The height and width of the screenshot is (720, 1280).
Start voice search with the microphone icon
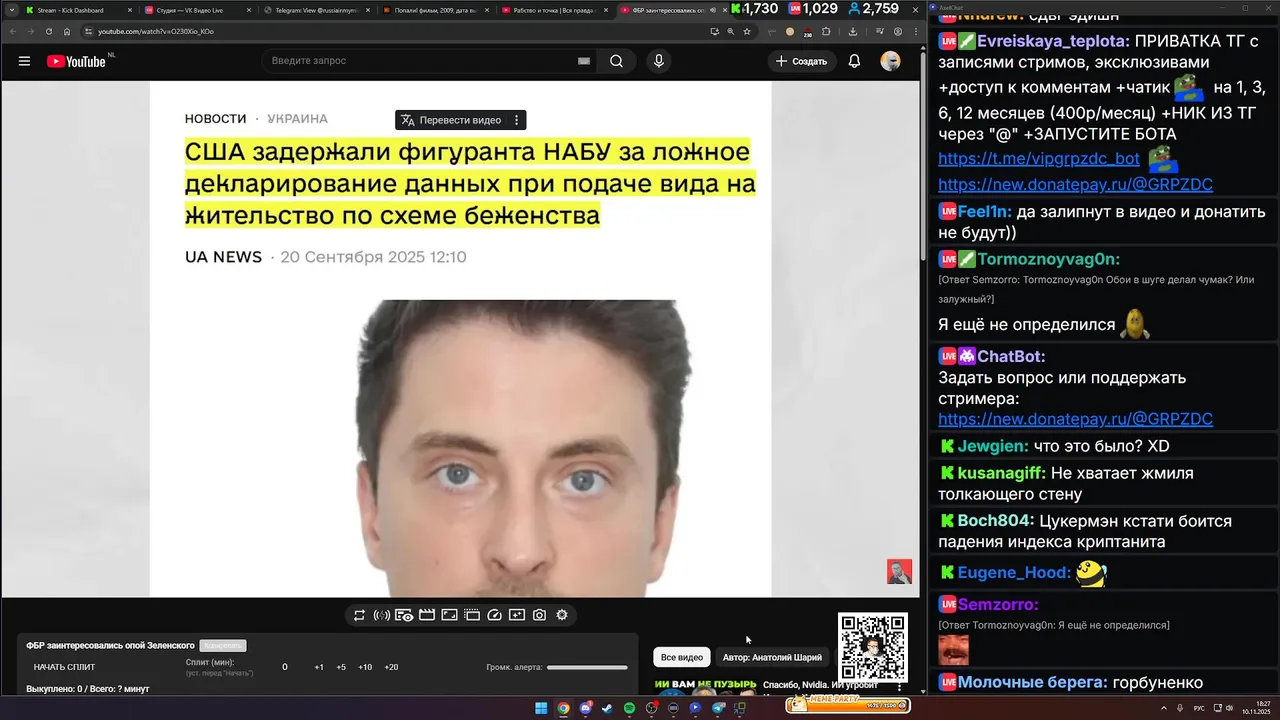pyautogui.click(x=658, y=61)
